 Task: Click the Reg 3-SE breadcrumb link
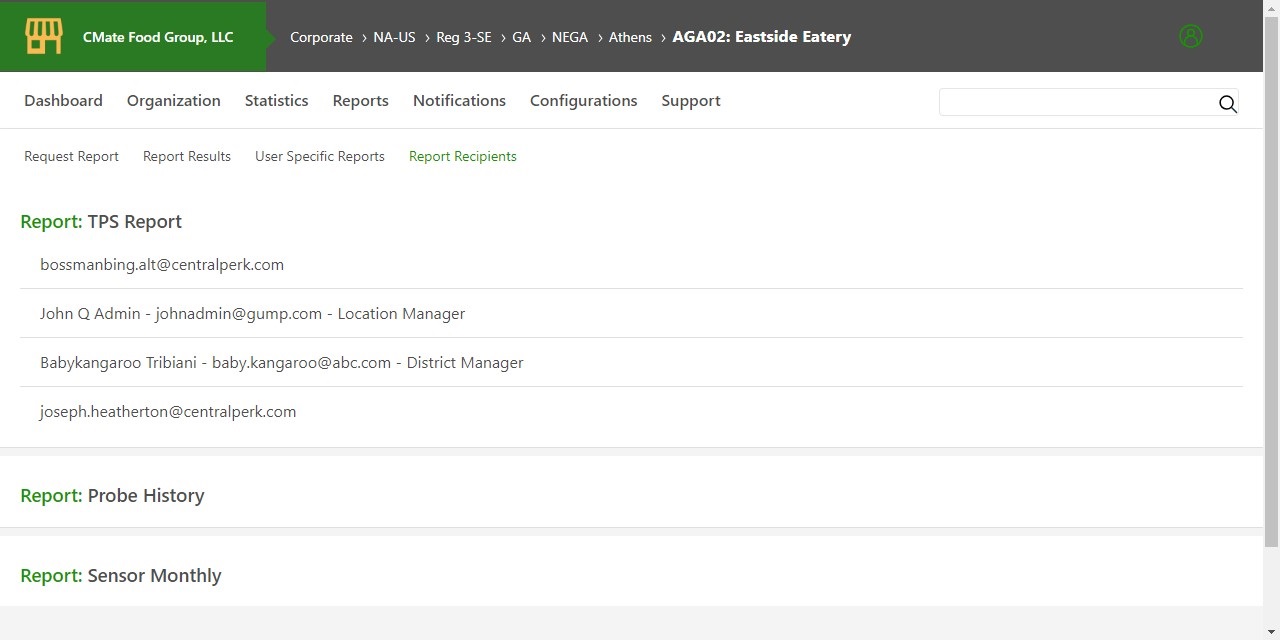463,37
